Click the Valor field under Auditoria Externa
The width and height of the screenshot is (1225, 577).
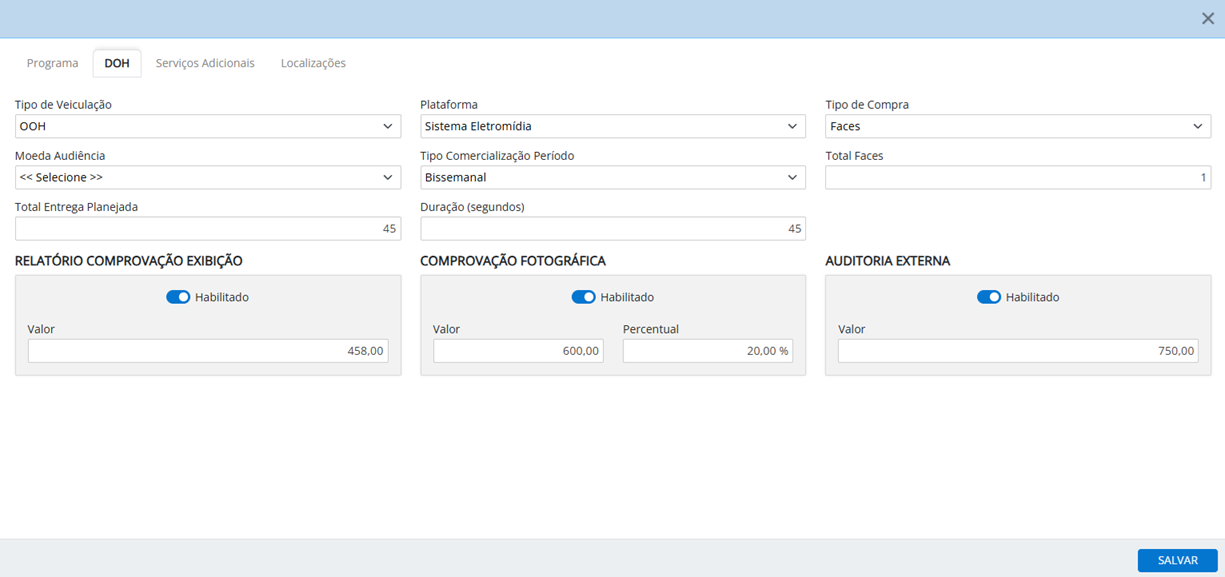click(1017, 351)
